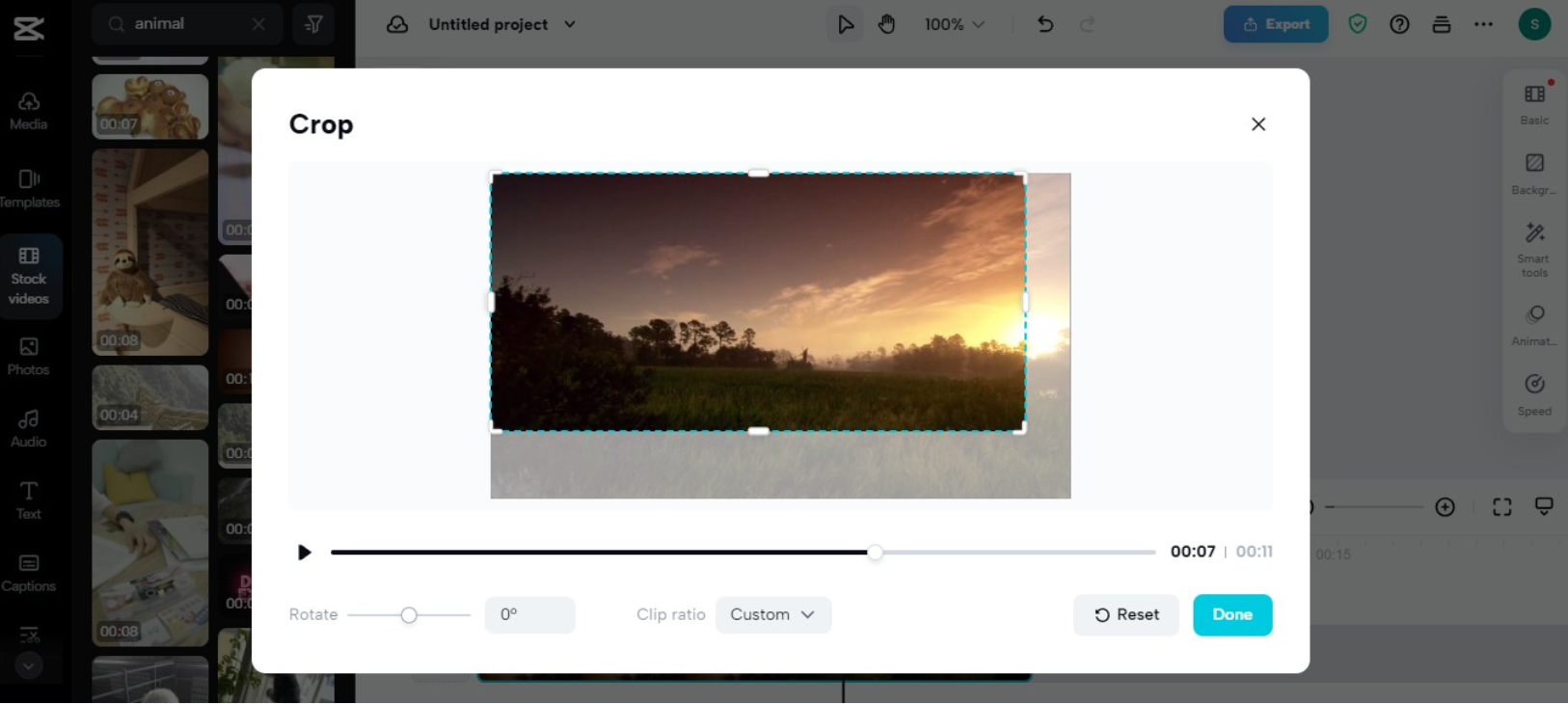Viewport: 1568px width, 704px height.
Task: Click the left-middle crop handle
Action: coord(491,302)
